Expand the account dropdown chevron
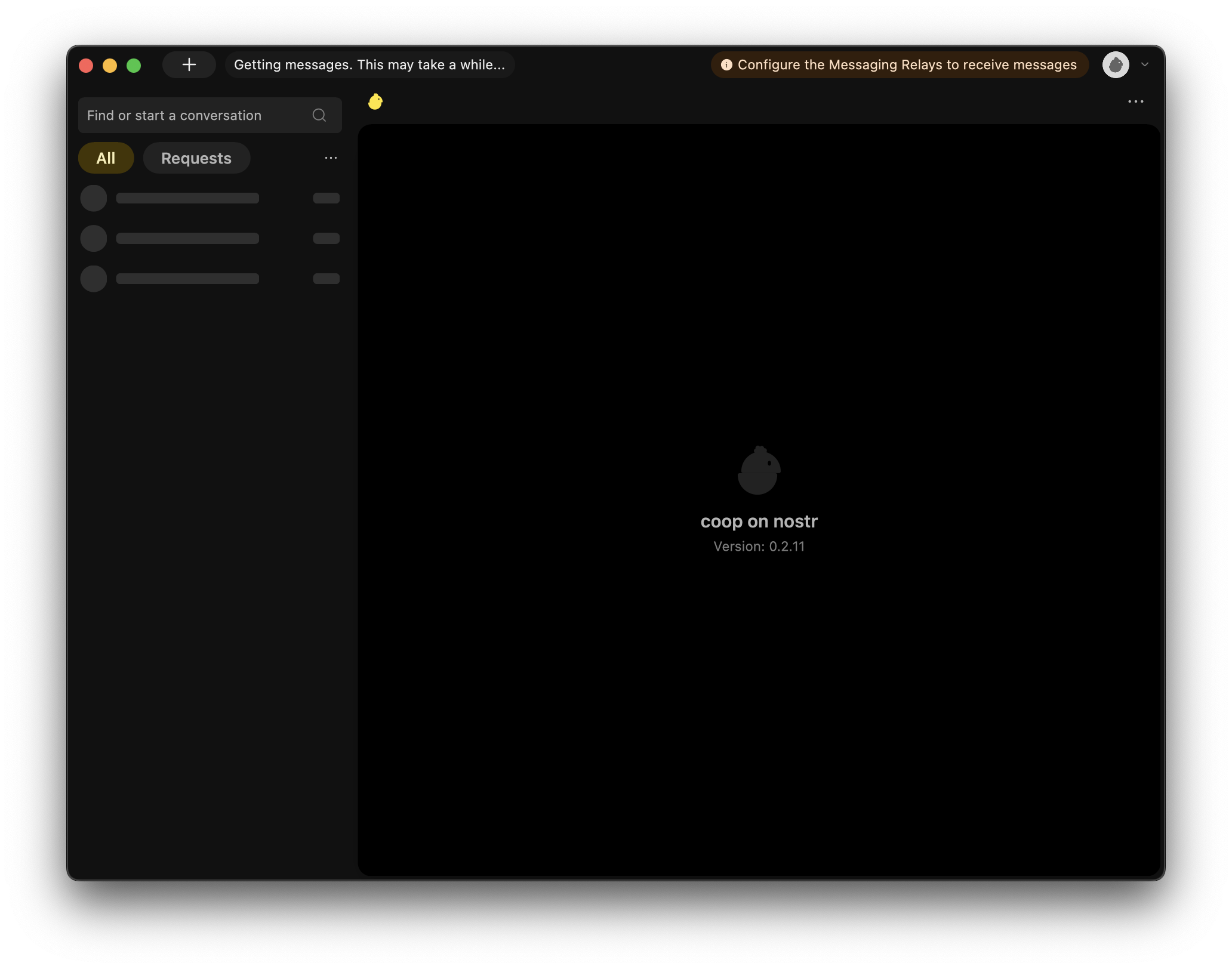Image resolution: width=1232 pixels, height=969 pixels. 1145,64
